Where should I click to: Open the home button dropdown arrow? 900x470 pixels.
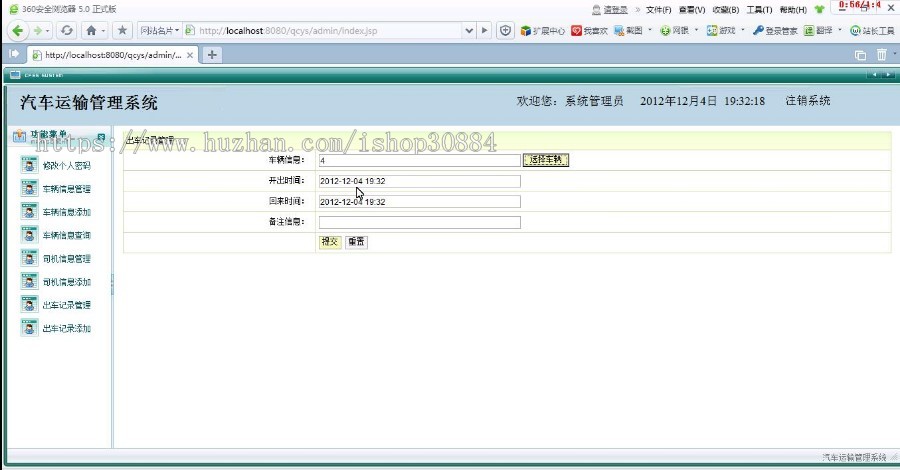coord(103,30)
